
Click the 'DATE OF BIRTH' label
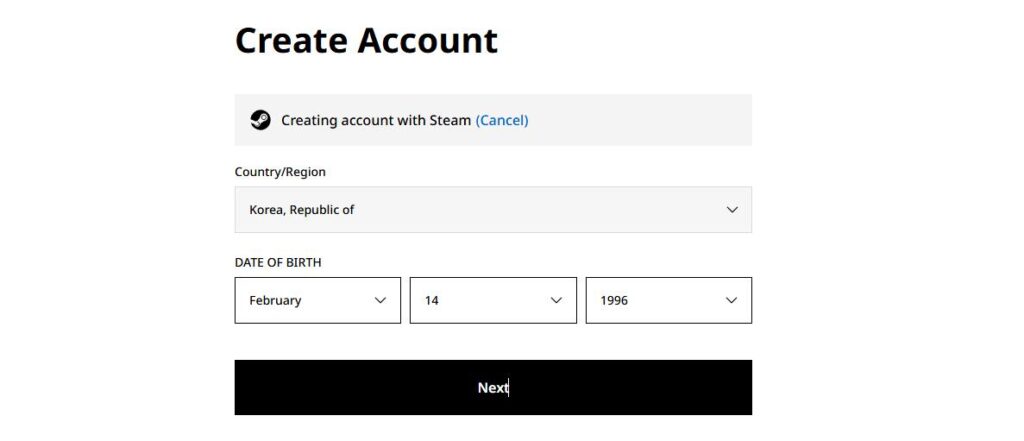coord(278,263)
